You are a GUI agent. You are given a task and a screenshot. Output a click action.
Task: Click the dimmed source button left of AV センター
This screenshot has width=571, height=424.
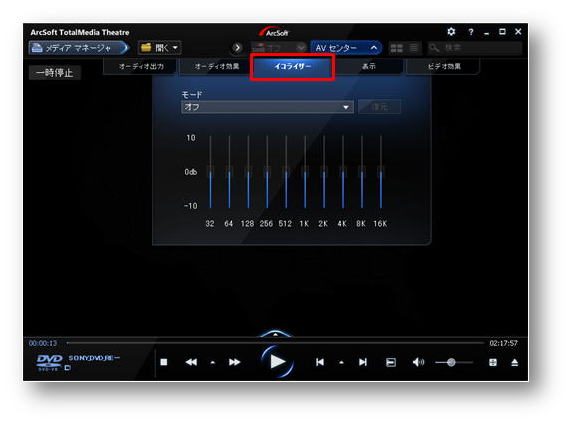(279, 48)
